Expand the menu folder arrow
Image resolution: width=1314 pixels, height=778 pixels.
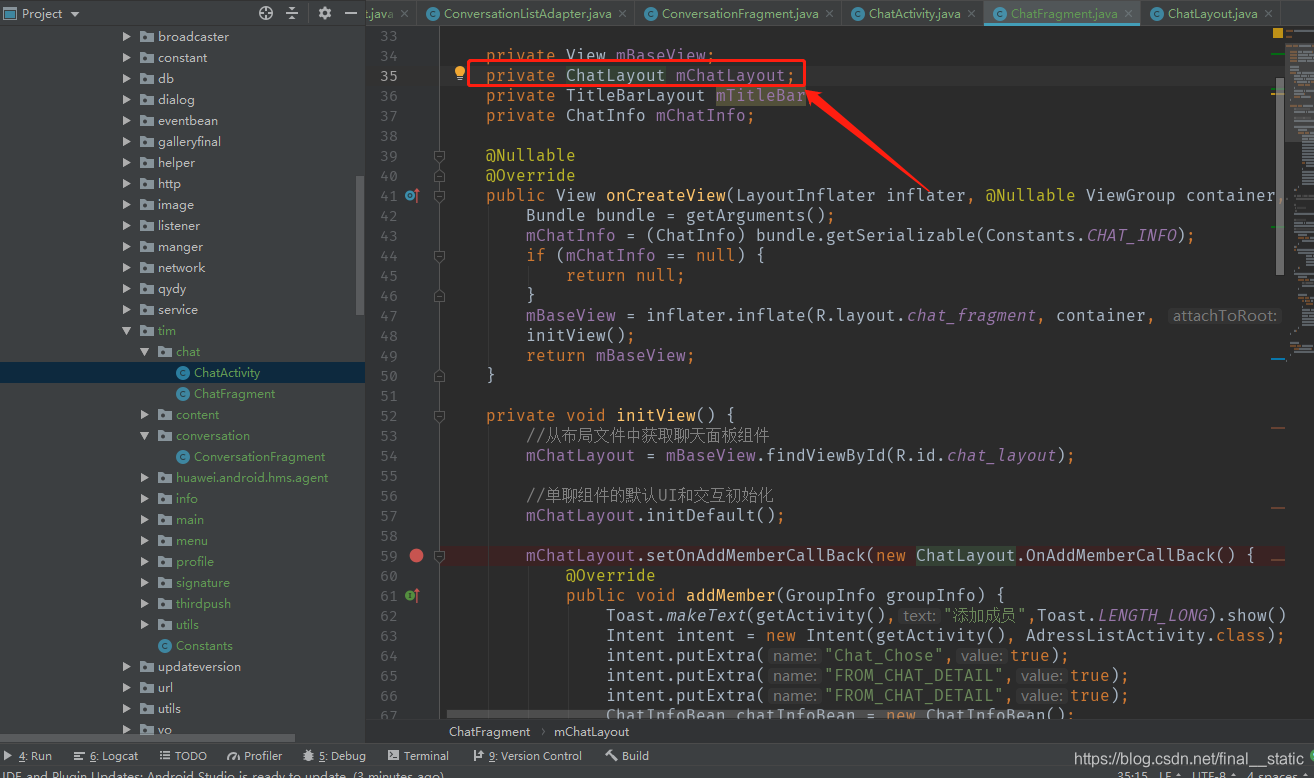point(145,540)
